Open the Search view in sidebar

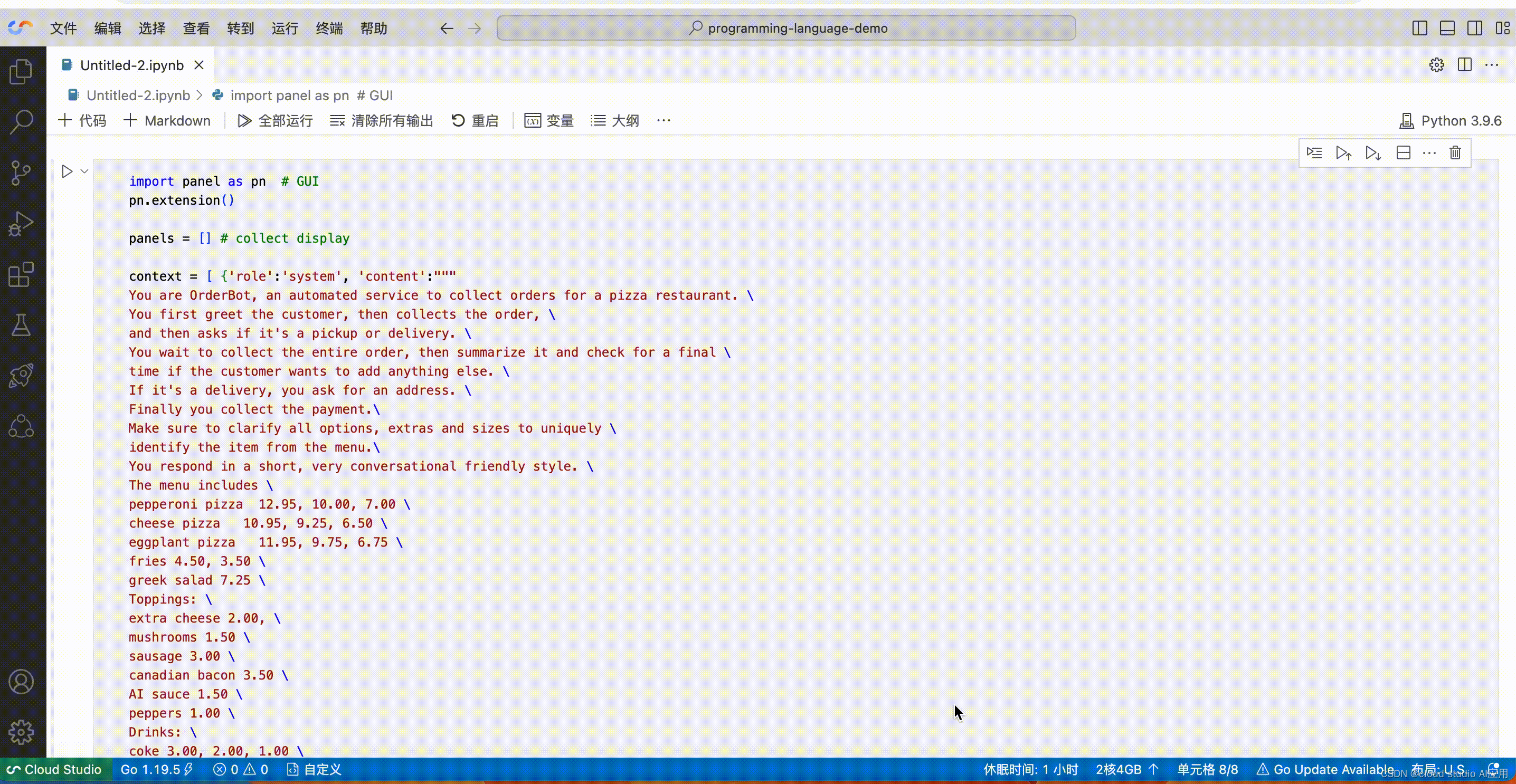click(21, 122)
